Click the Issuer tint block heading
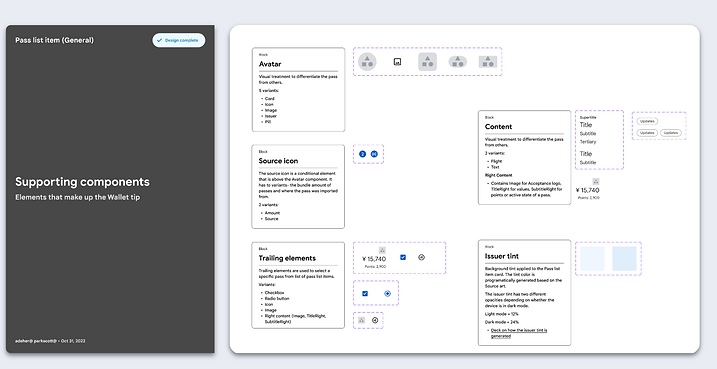The width and height of the screenshot is (717, 369). pos(502,256)
